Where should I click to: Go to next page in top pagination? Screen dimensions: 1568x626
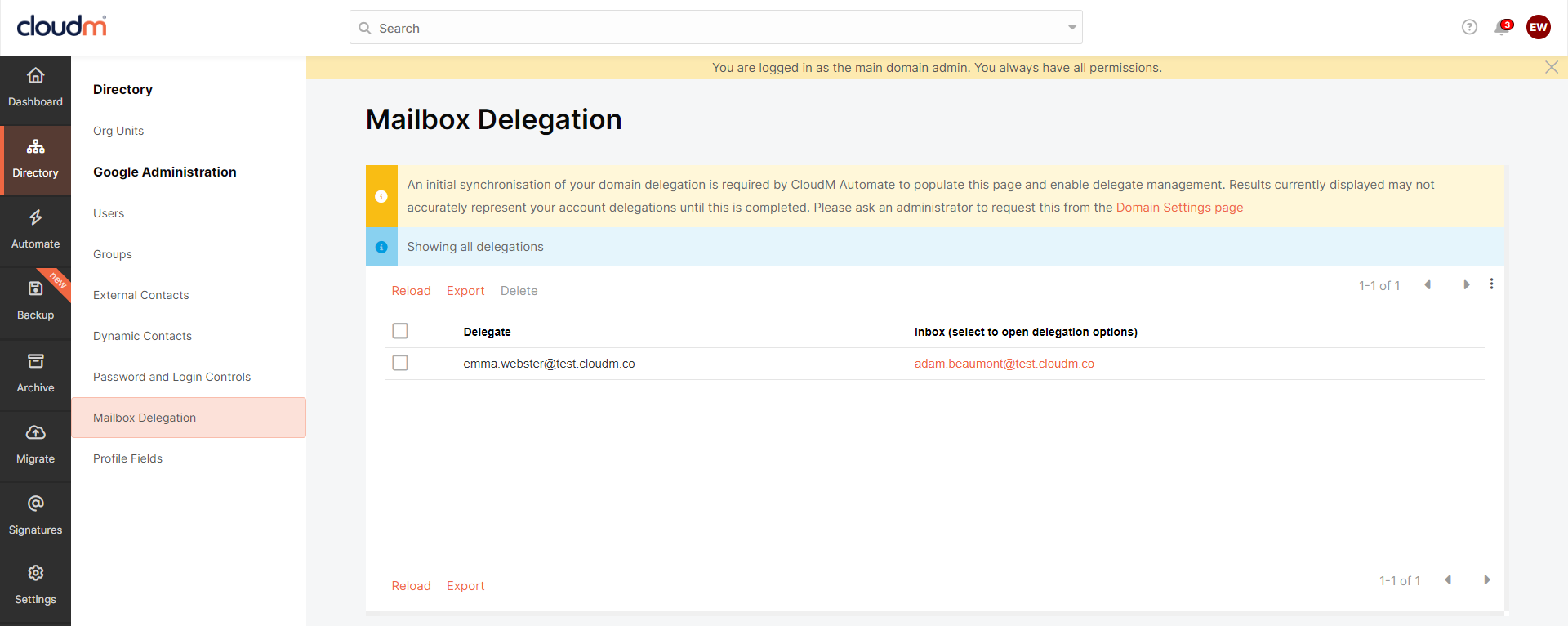[x=1467, y=285]
